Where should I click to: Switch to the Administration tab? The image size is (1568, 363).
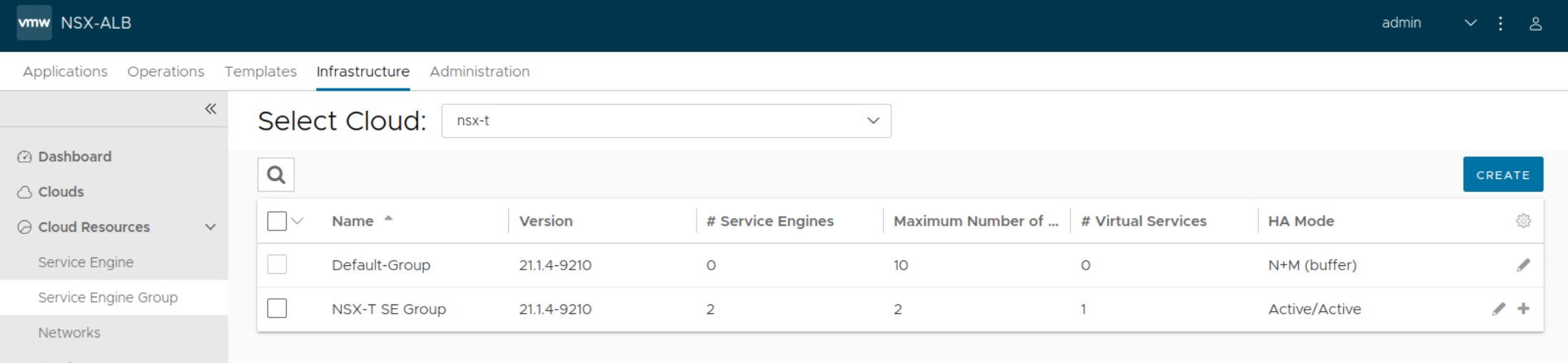click(x=479, y=72)
